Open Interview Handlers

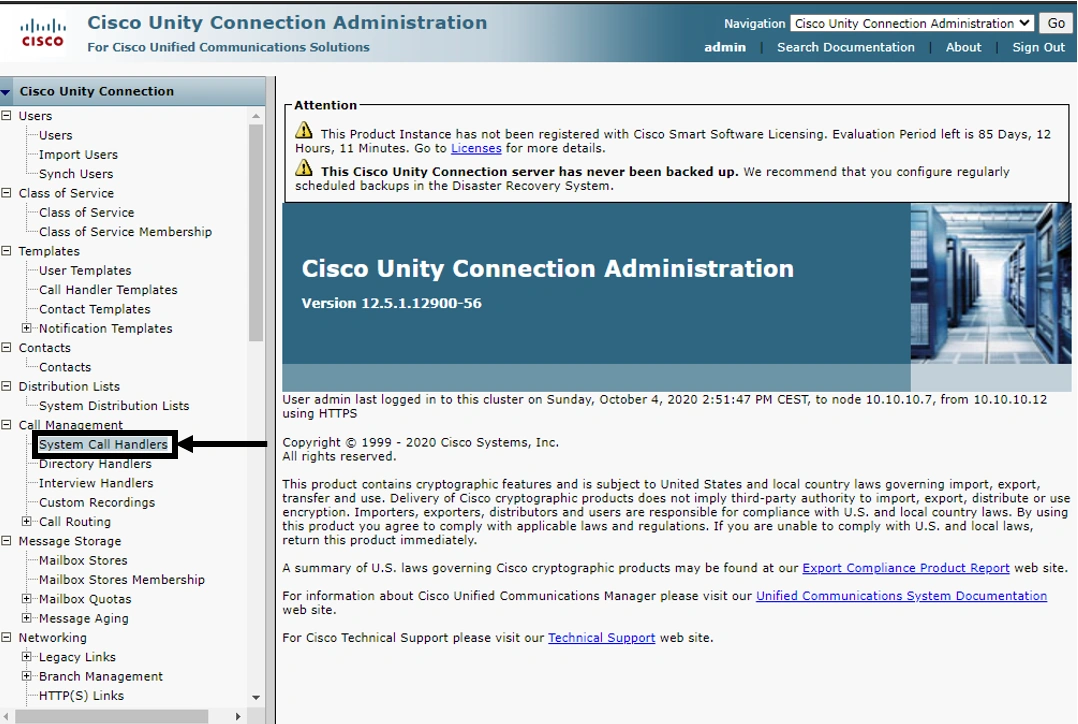click(x=95, y=483)
